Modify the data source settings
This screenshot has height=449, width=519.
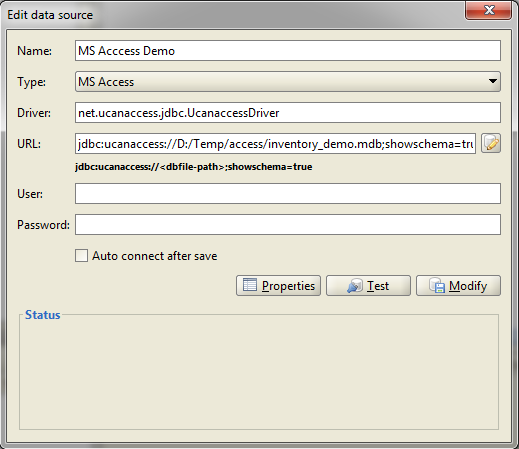458,285
